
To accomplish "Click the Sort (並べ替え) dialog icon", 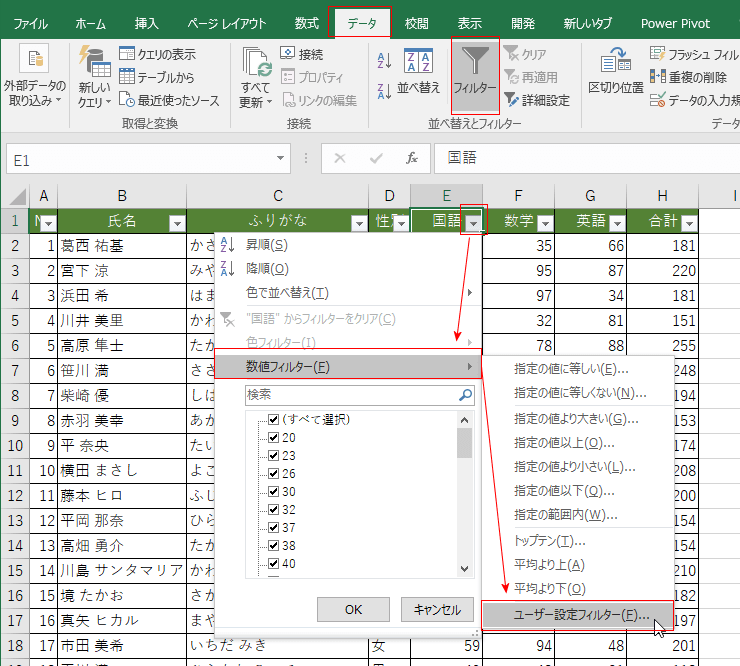I will pos(418,62).
